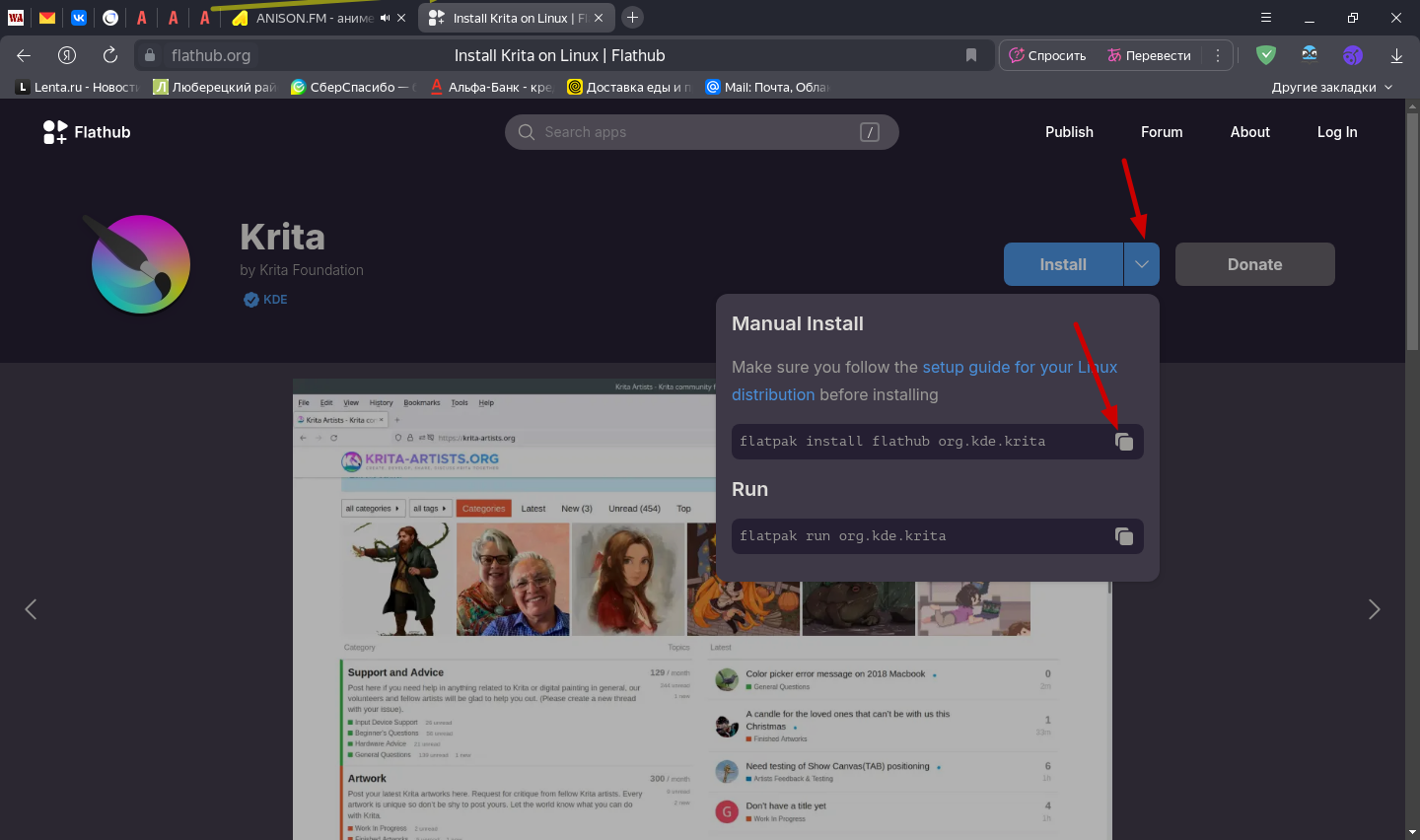Open the Mail: Почта bookmark
Image resolution: width=1420 pixels, height=840 pixels.
click(x=767, y=87)
